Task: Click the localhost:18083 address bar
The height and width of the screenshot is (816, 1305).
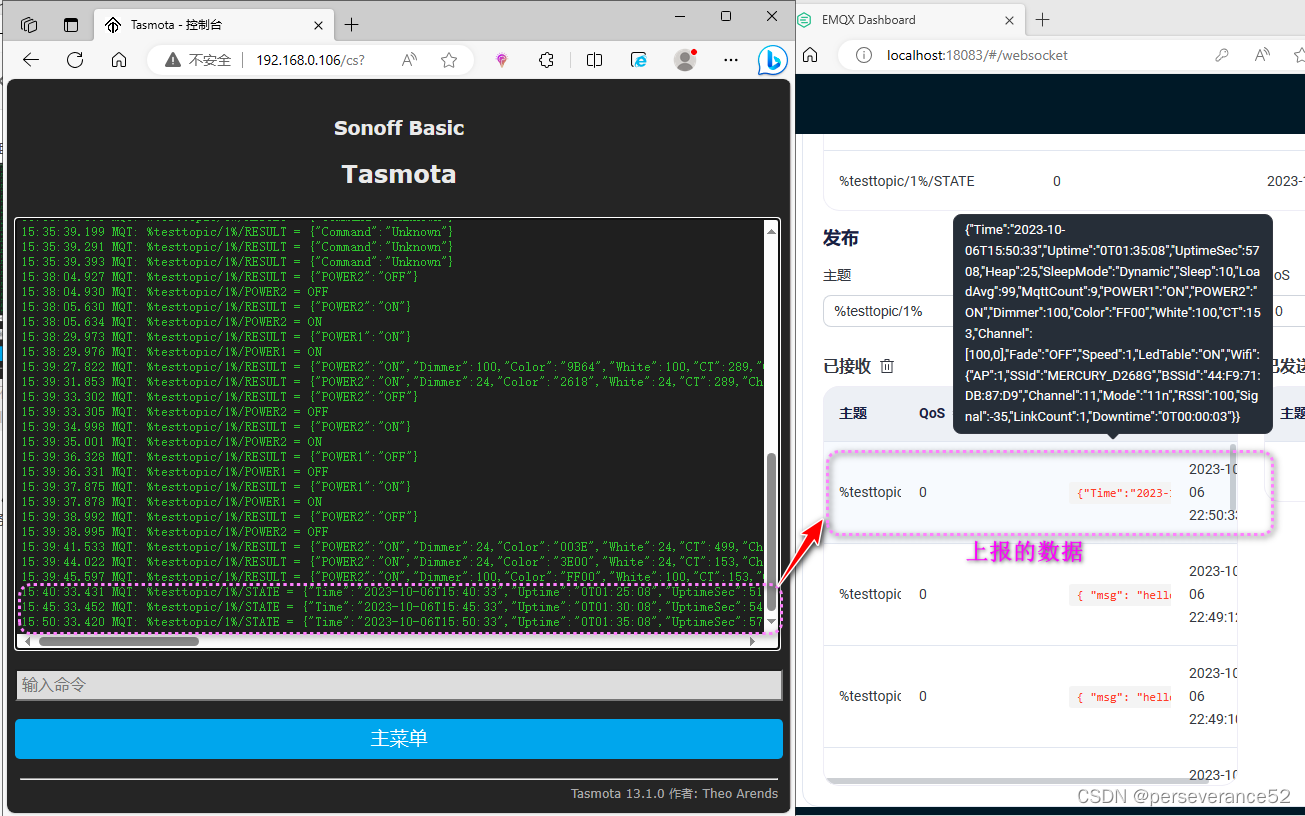Action: 977,55
